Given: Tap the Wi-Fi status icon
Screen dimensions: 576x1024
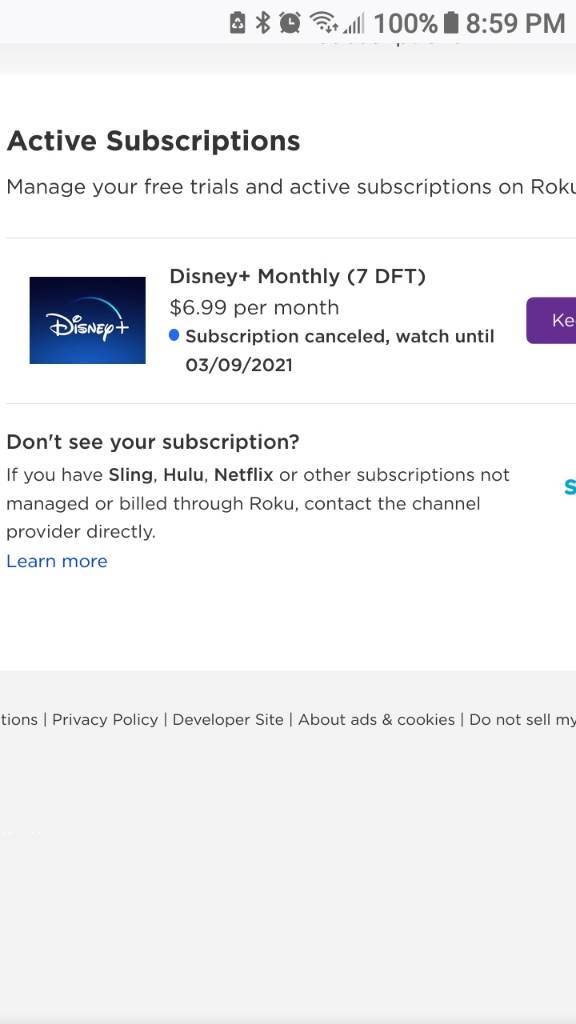Looking at the screenshot, I should click(x=323, y=22).
